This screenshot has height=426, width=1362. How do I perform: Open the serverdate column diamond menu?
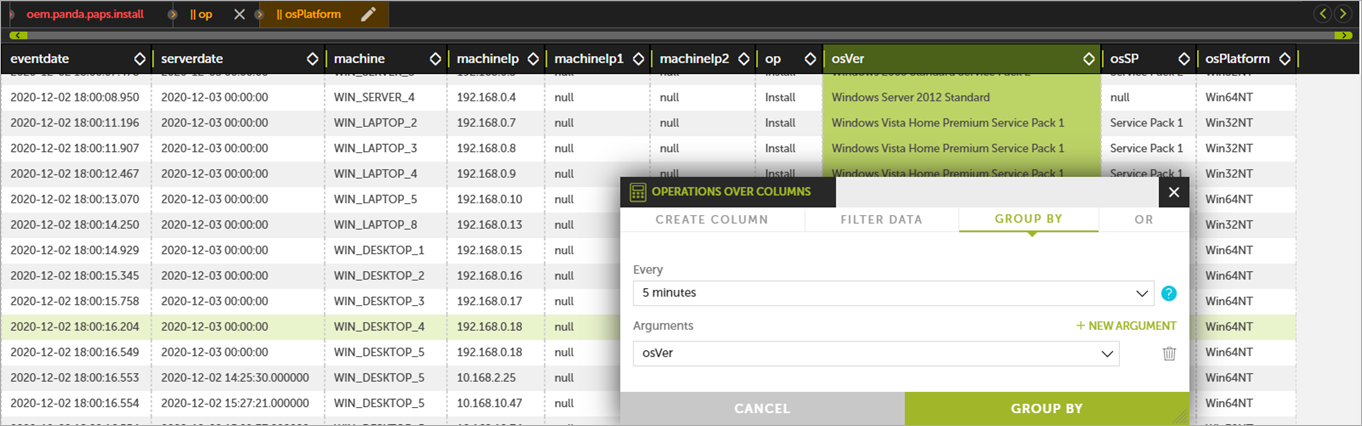(x=313, y=59)
